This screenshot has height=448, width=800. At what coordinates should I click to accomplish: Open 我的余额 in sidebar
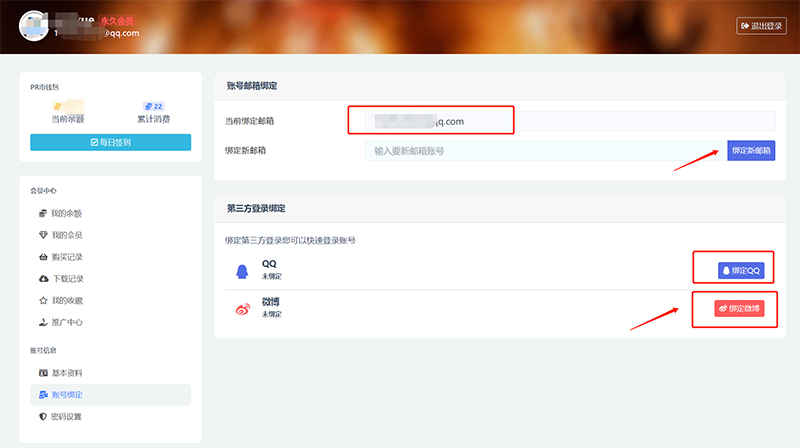[x=66, y=213]
